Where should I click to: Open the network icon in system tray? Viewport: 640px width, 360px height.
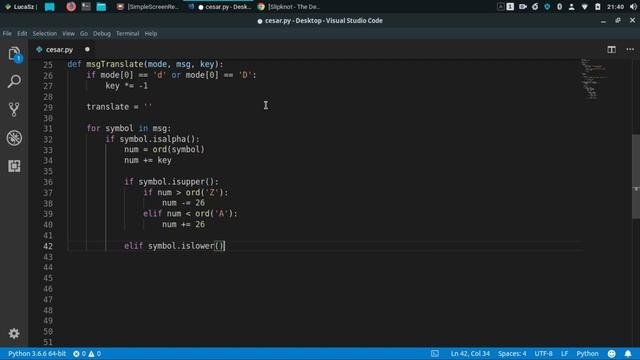coord(584,7)
